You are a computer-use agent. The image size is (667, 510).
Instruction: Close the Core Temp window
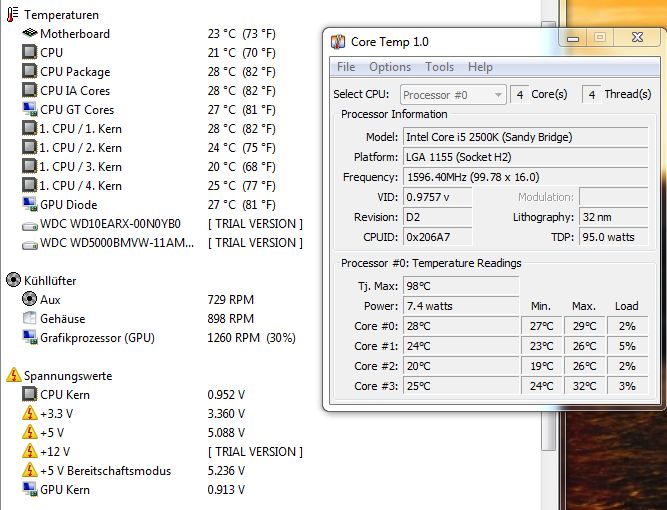coord(637,38)
